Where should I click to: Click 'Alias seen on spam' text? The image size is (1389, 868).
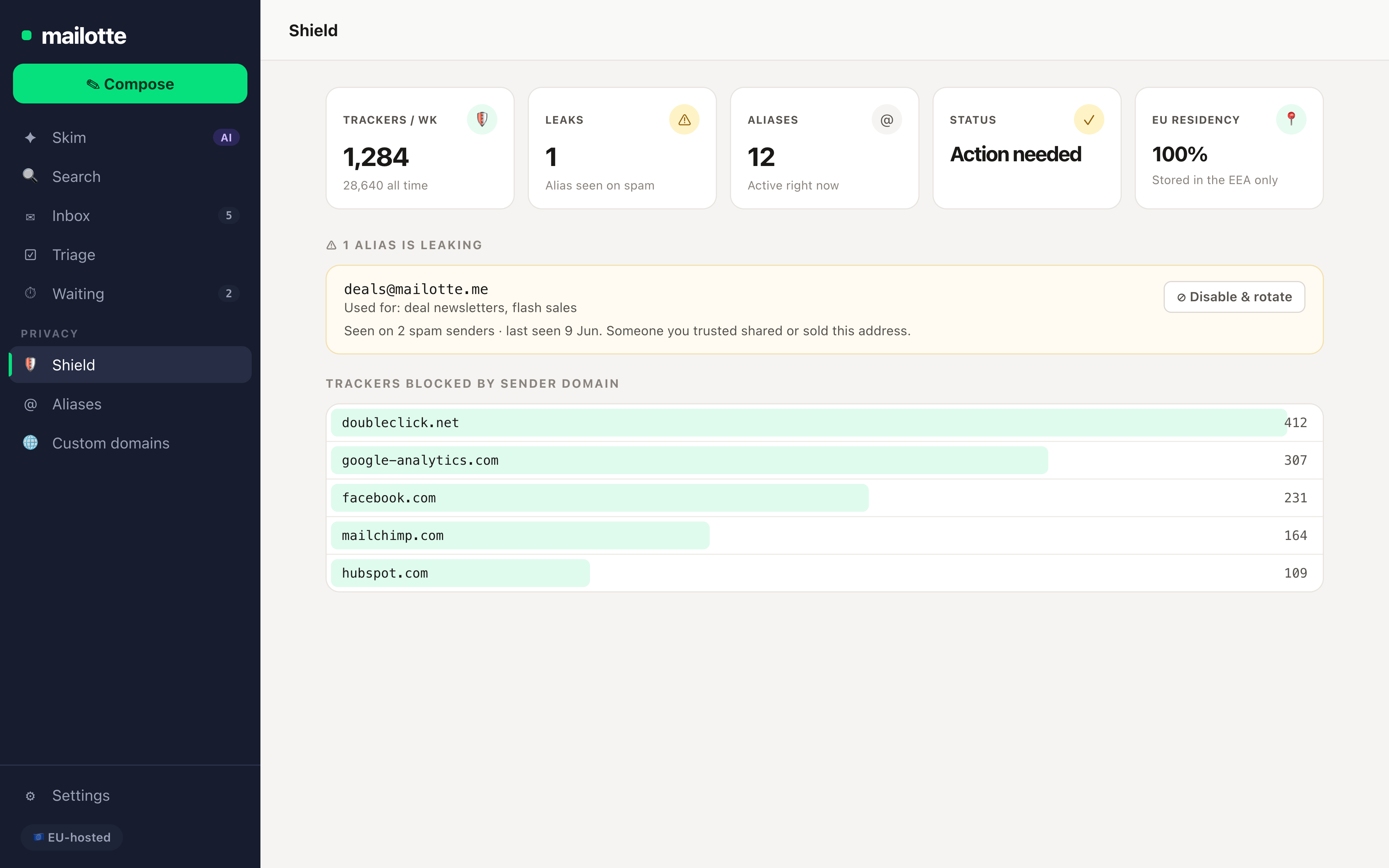pos(600,186)
